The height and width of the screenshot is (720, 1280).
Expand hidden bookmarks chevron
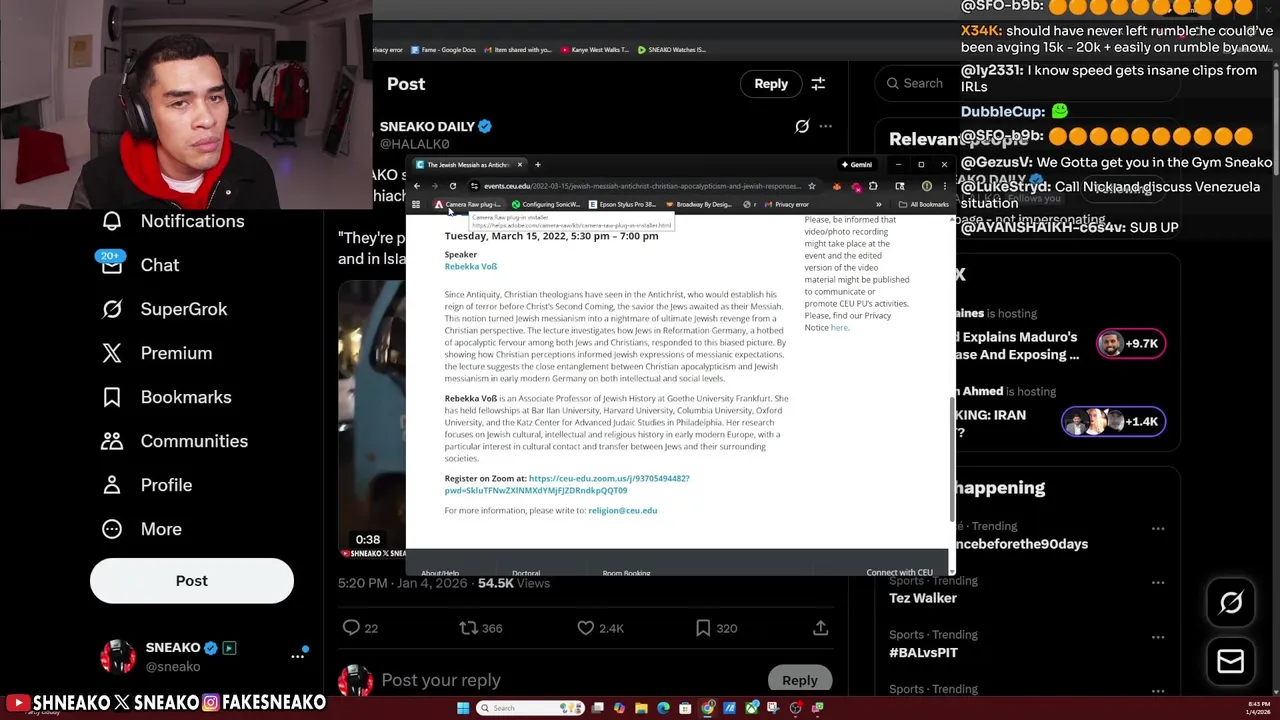(879, 204)
